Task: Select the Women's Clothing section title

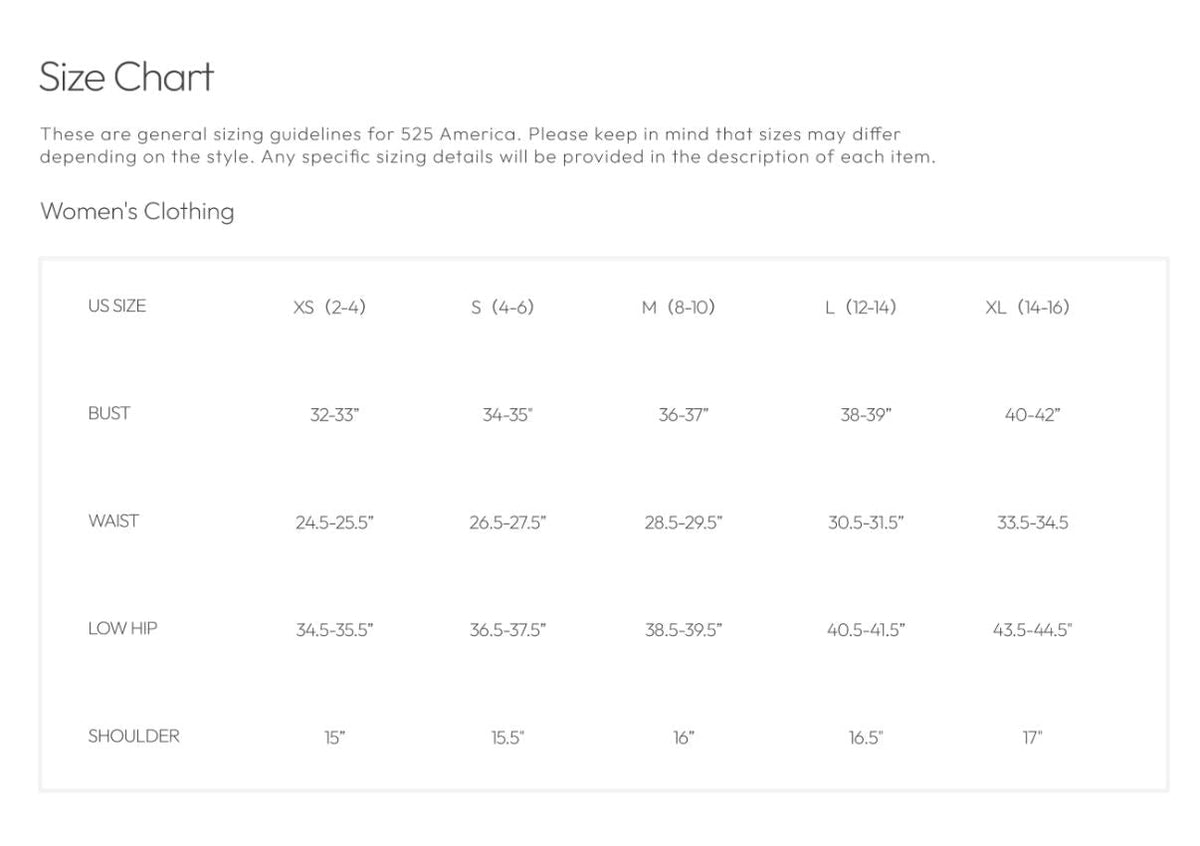Action: tap(137, 211)
